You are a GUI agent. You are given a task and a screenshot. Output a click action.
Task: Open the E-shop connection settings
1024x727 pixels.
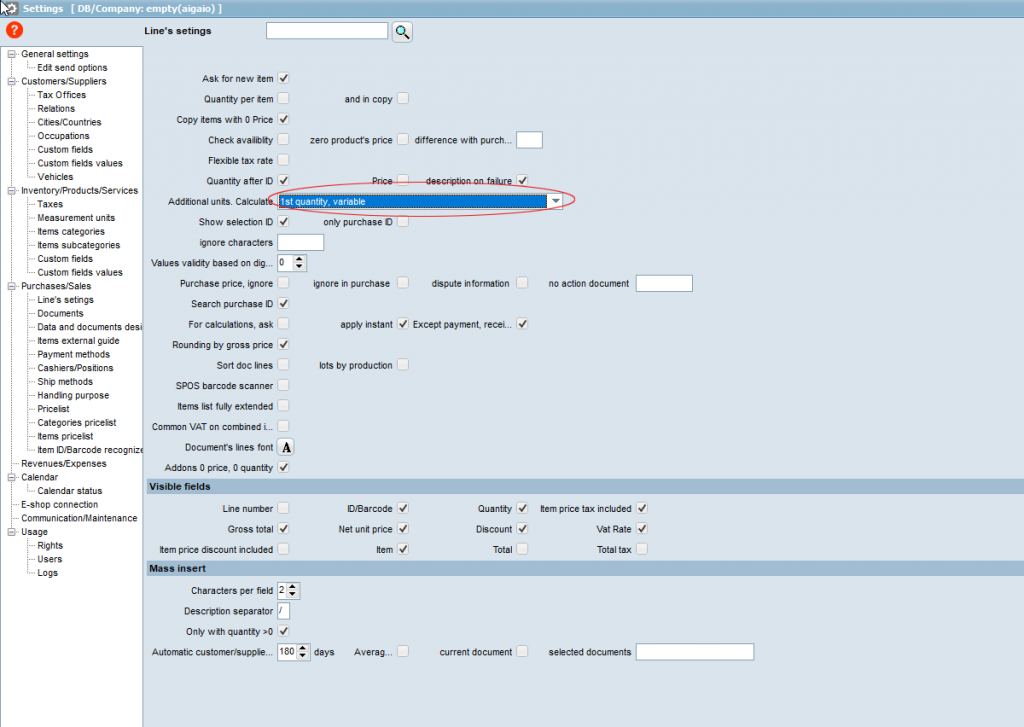pos(60,505)
